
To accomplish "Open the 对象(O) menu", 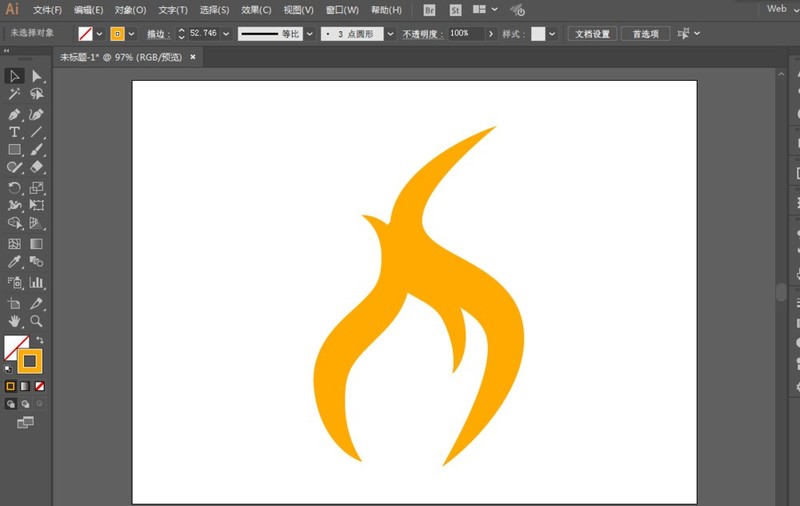I will click(130, 10).
